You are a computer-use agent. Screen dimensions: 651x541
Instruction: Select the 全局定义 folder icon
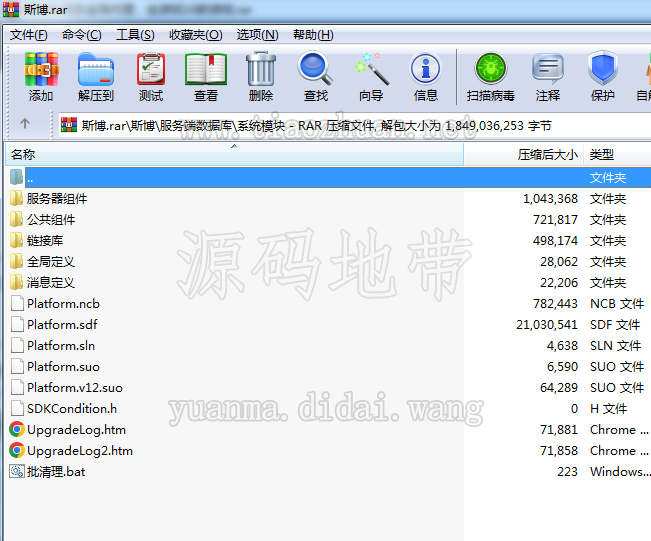click(x=16, y=262)
